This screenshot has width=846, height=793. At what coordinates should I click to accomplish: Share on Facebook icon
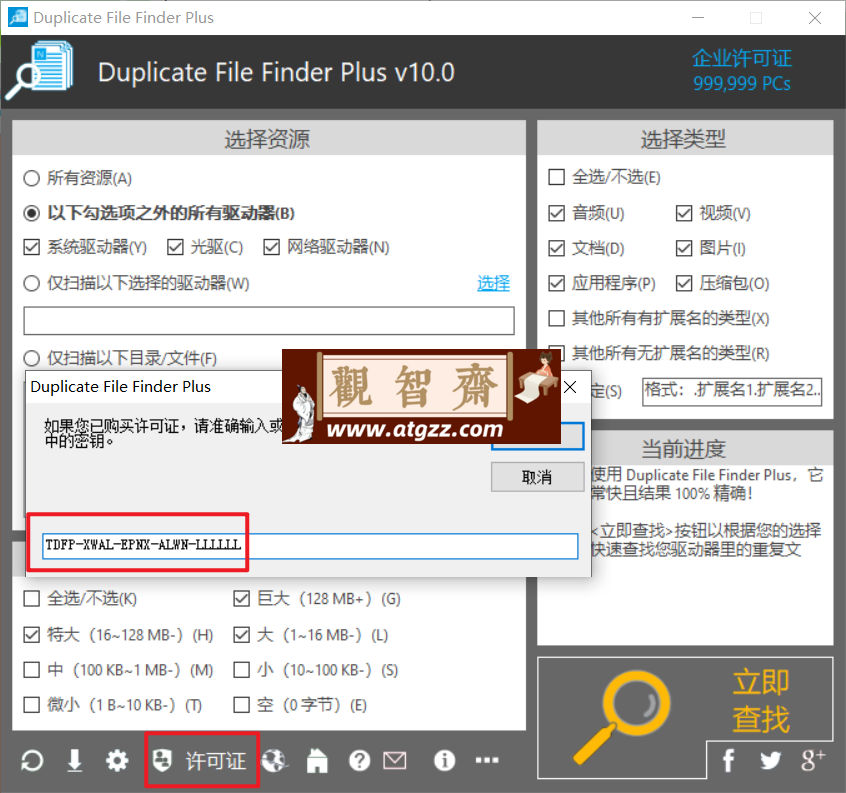coord(728,760)
